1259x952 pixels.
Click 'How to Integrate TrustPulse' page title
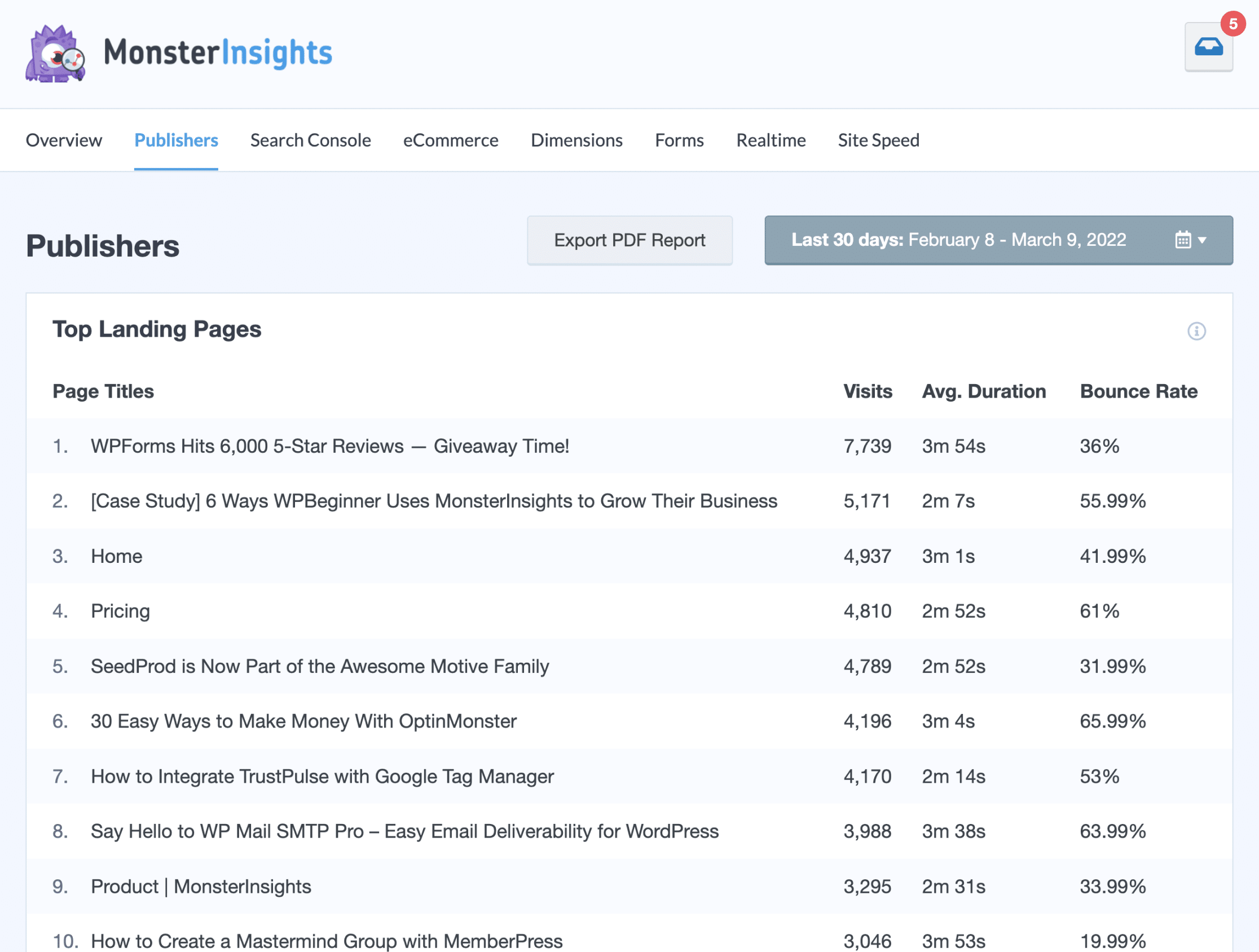pos(322,776)
